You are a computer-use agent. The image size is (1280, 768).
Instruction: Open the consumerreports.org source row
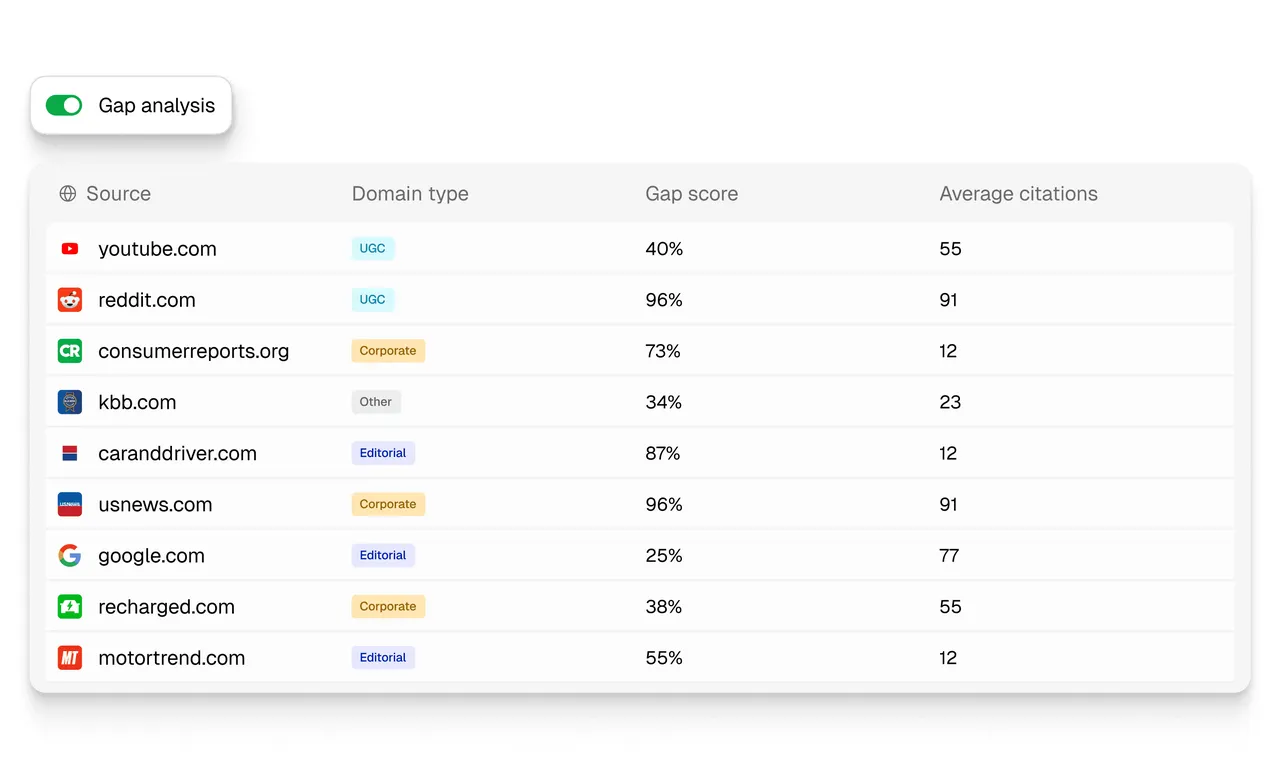(640, 351)
